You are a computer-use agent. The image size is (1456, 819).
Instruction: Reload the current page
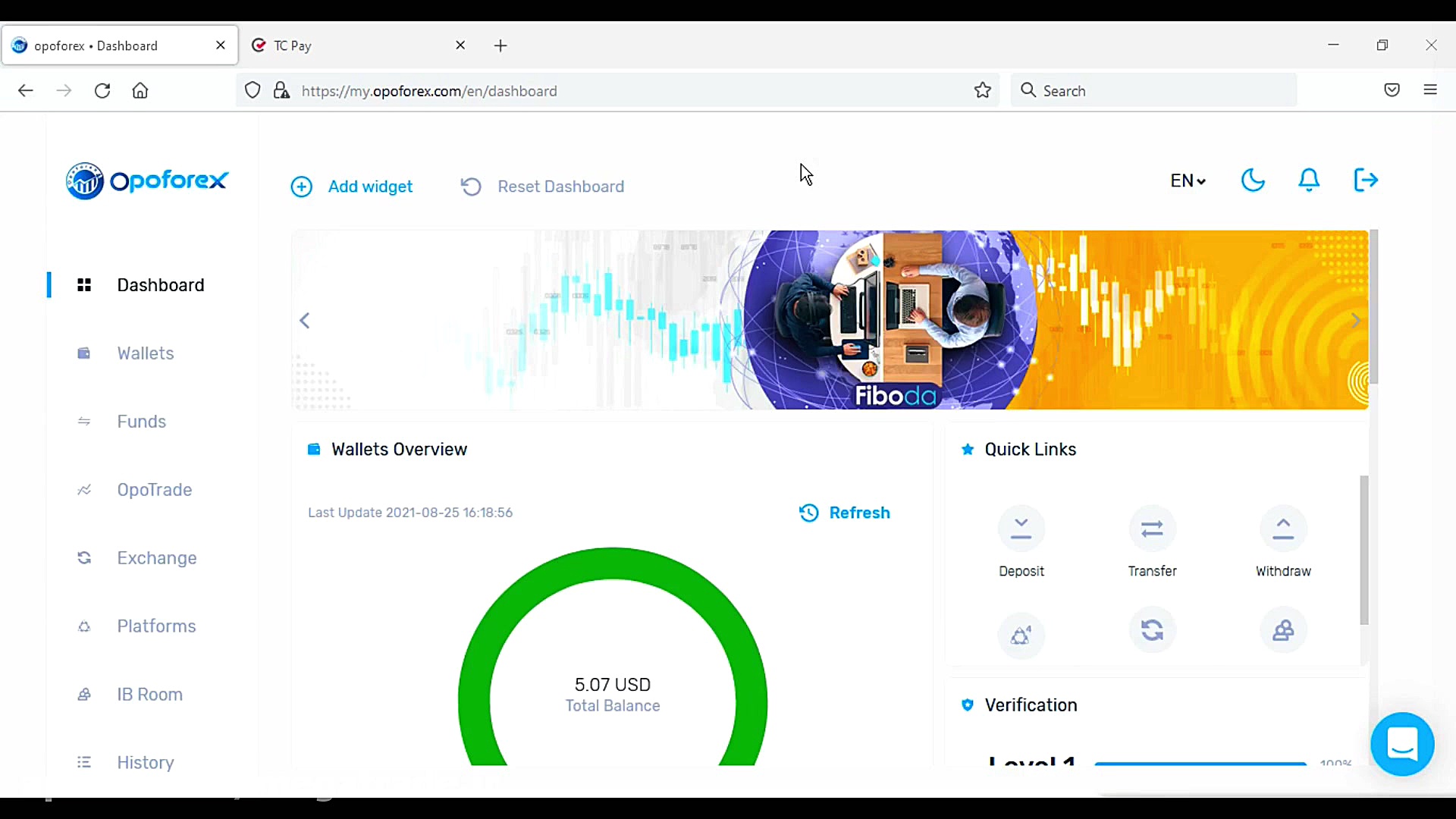click(x=102, y=91)
